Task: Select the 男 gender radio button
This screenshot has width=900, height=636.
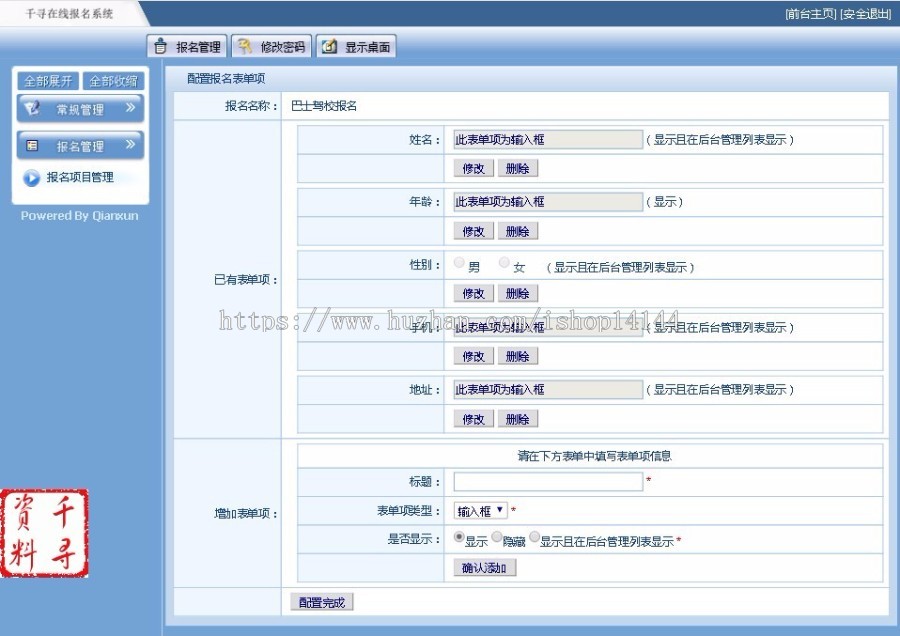Action: [x=458, y=263]
